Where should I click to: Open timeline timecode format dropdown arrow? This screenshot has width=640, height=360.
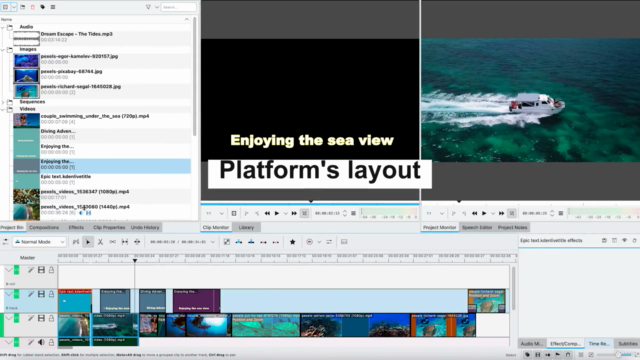click(x=213, y=242)
